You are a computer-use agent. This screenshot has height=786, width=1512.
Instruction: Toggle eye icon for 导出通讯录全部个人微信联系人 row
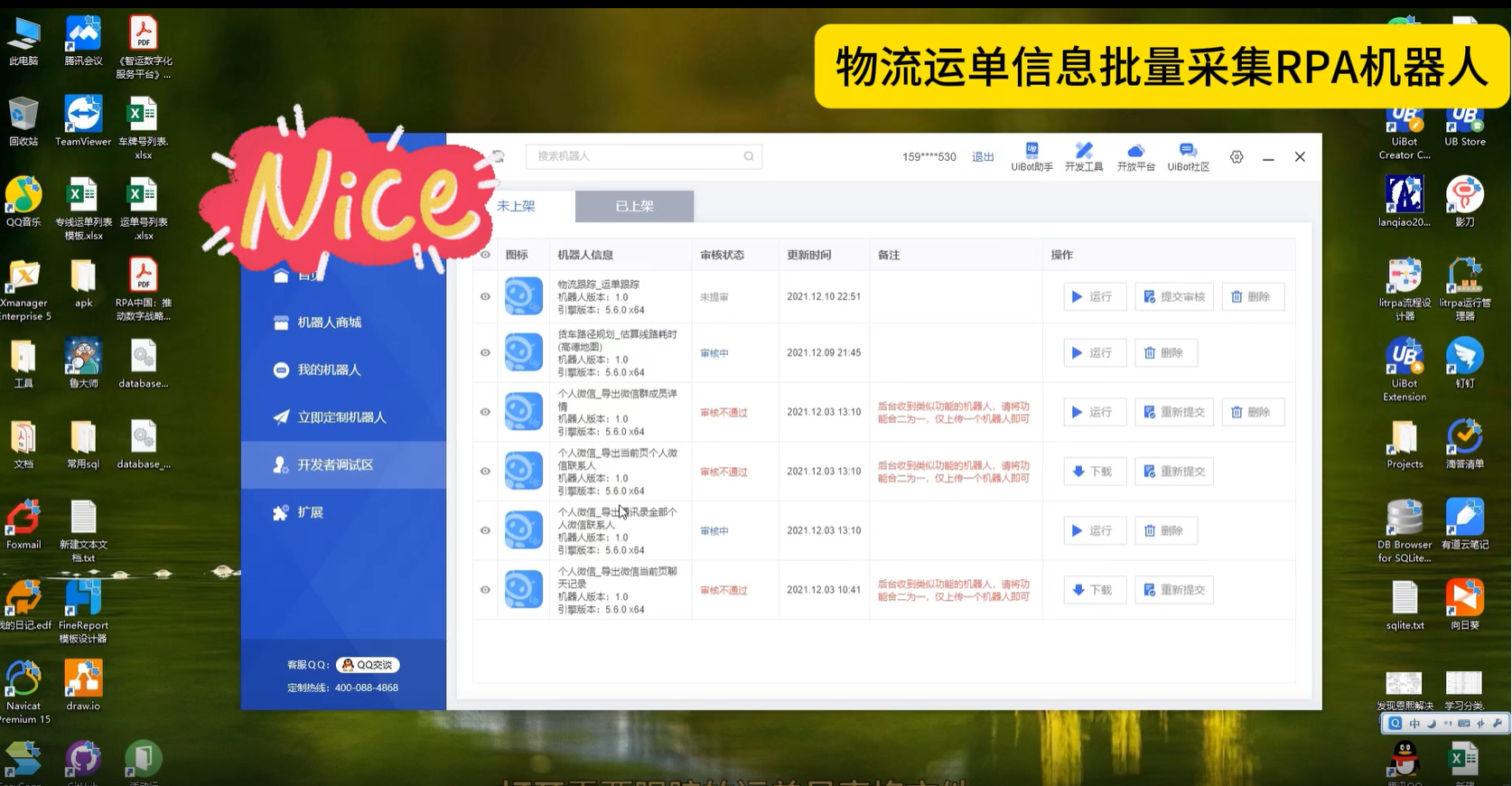[485, 530]
